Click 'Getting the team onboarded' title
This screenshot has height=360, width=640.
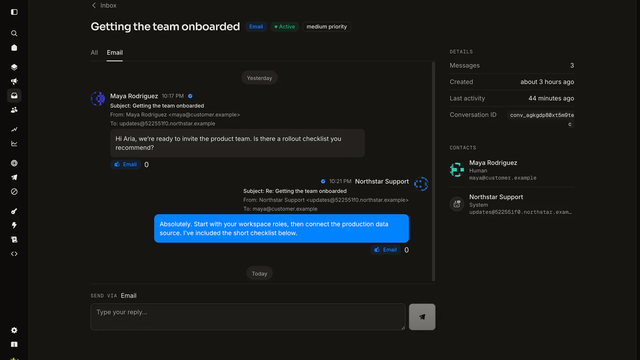coord(165,27)
